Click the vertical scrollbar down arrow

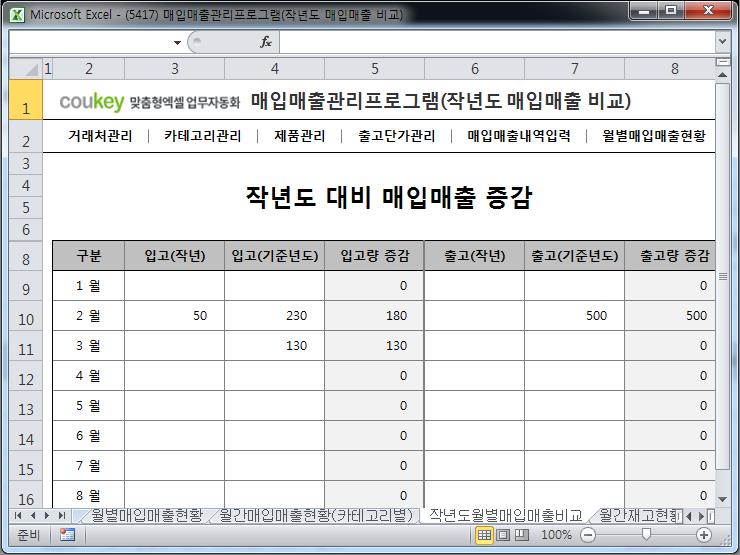click(x=722, y=499)
